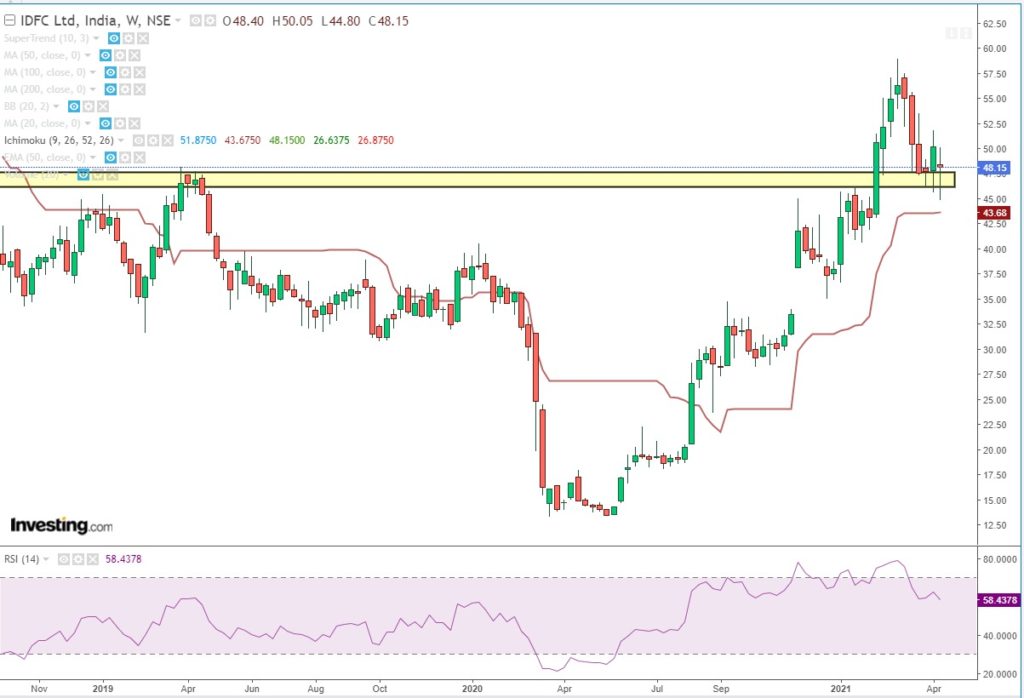This screenshot has width=1024, height=698.
Task: Open the RSI (14) dropdown arrow
Action: click(46, 560)
